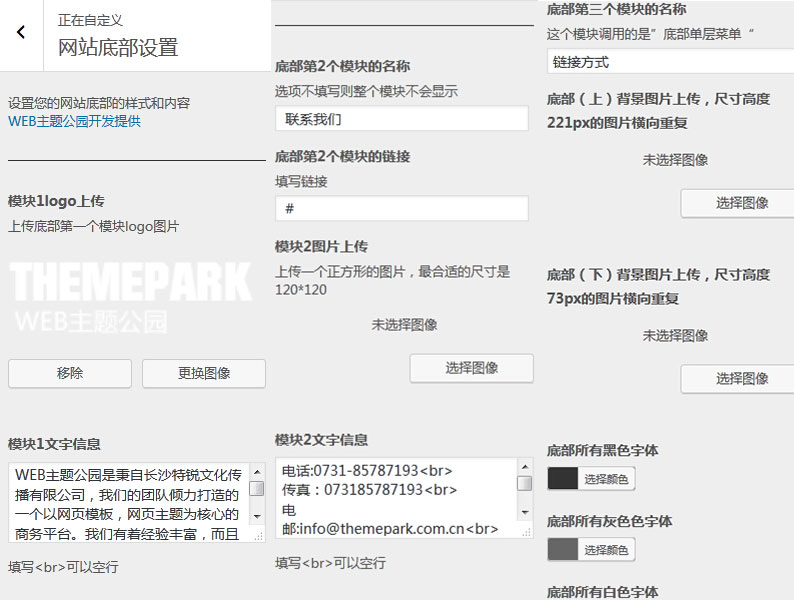Click the back arrow in the customizer header
Image resolution: width=794 pixels, height=600 pixels.
pos(21,33)
